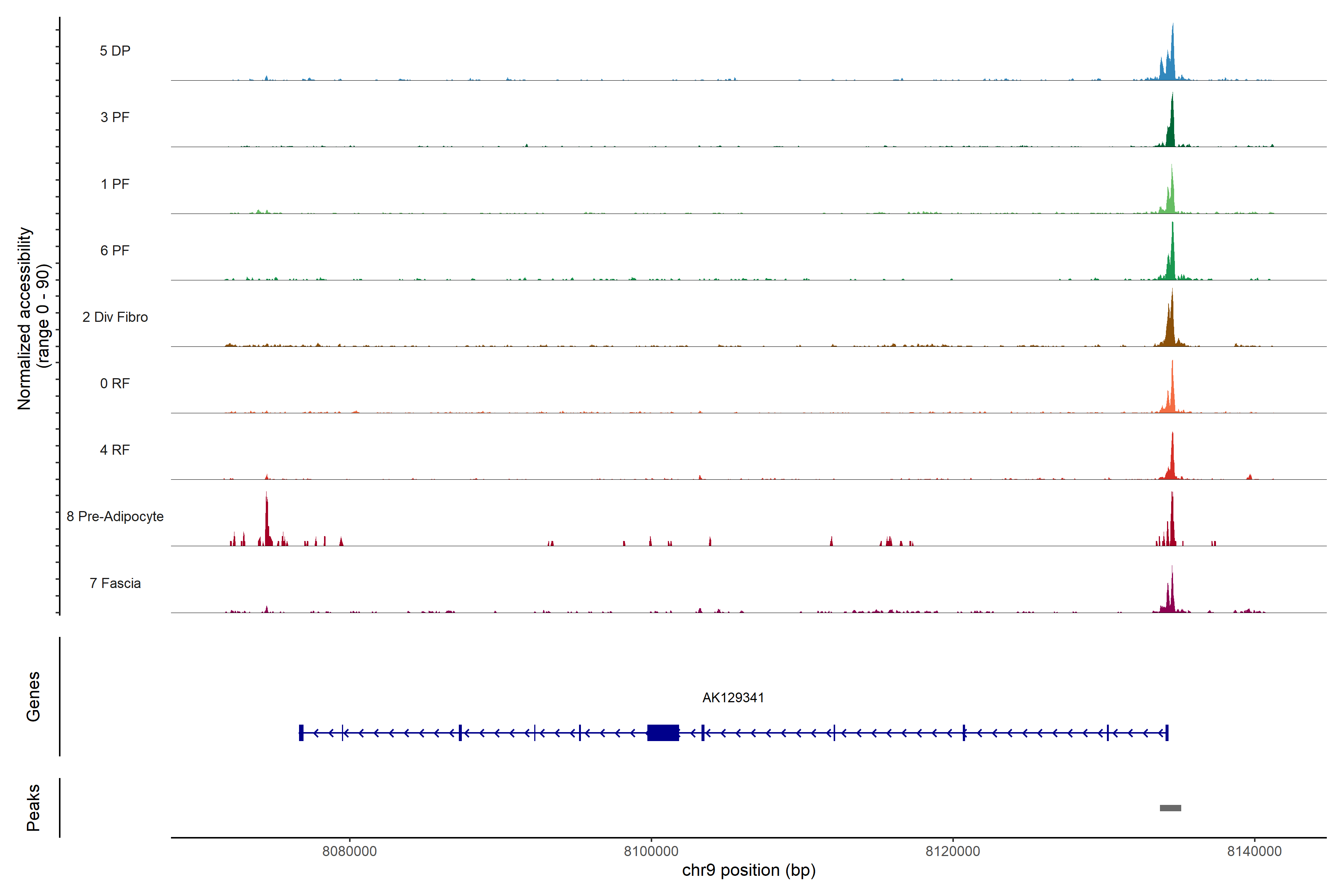This screenshot has height=896, width=1344.
Task: Click the 6 PF track label
Action: pyautogui.click(x=115, y=250)
